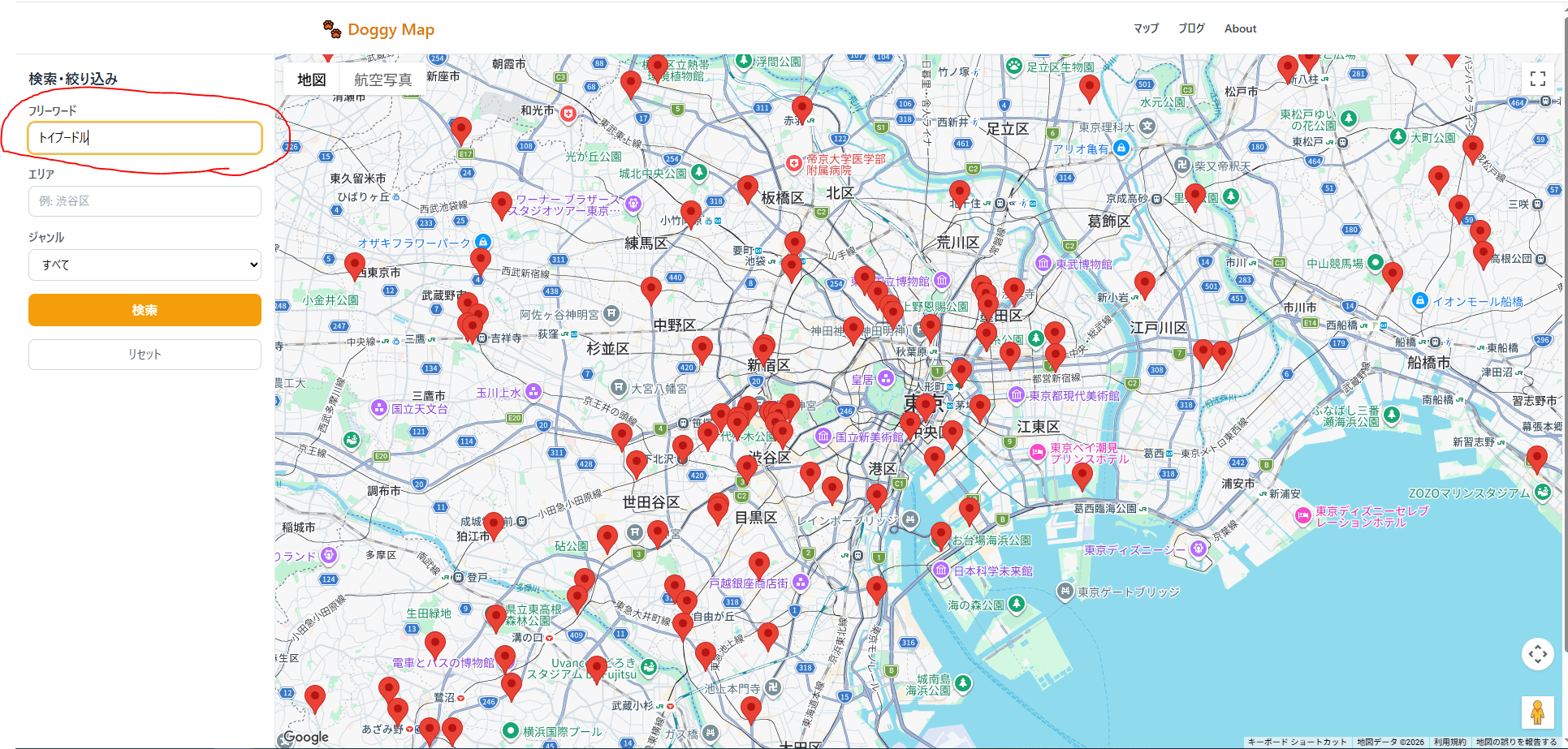Click the Google logo on map
The height and width of the screenshot is (749, 1568).
coord(306,737)
